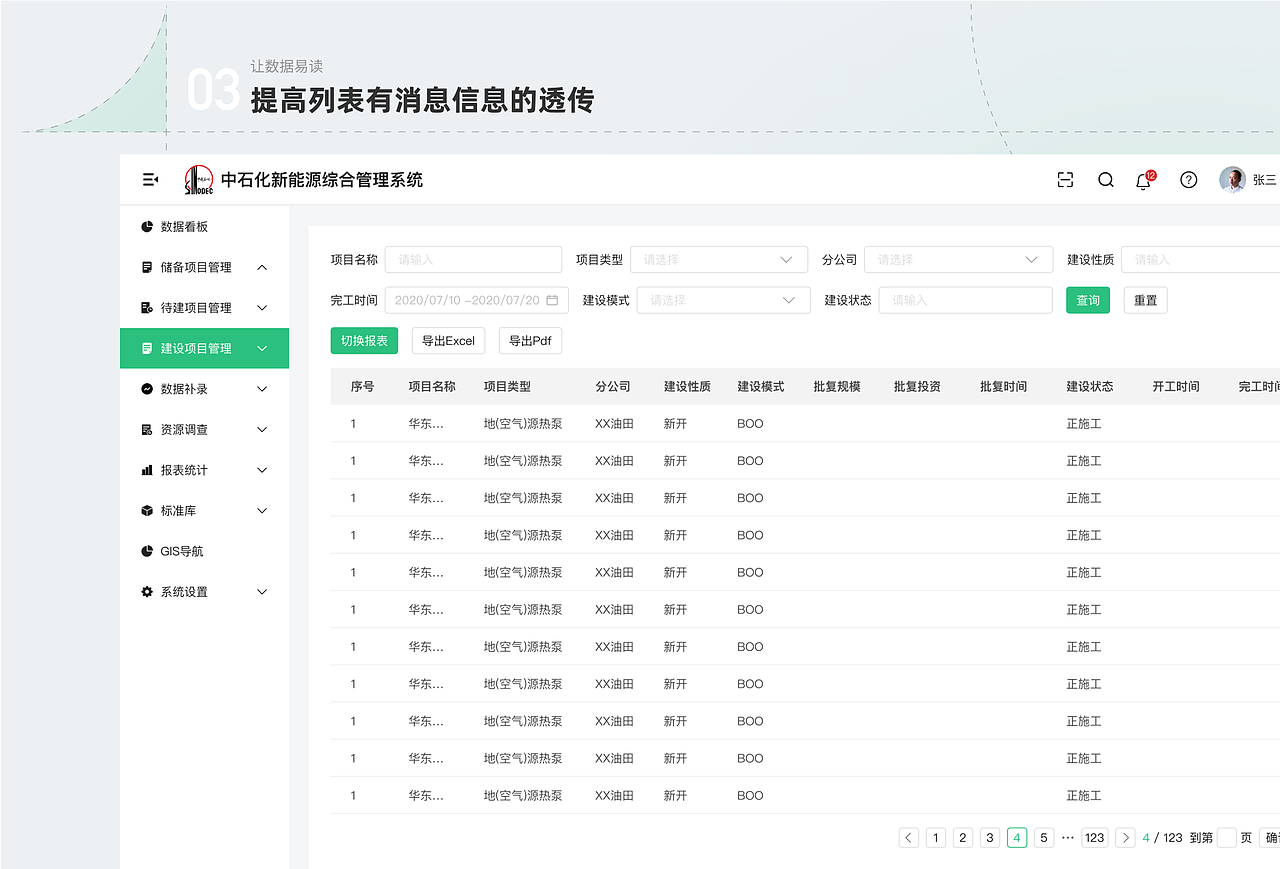Open the notification bell with 12 unread messages
Image resolution: width=1280 pixels, height=869 pixels.
(x=1143, y=180)
